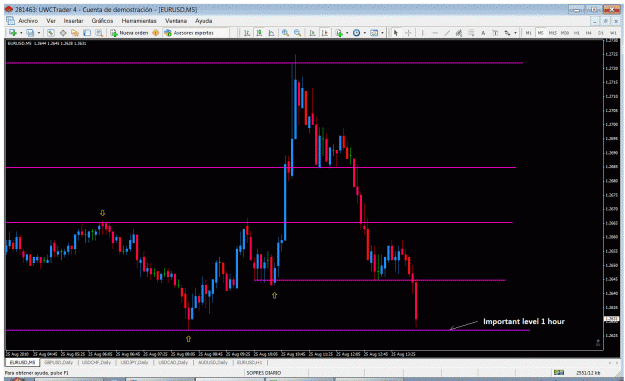Open the Insertar menu
Image resolution: width=625 pixels, height=381 pixels.
(x=73, y=21)
